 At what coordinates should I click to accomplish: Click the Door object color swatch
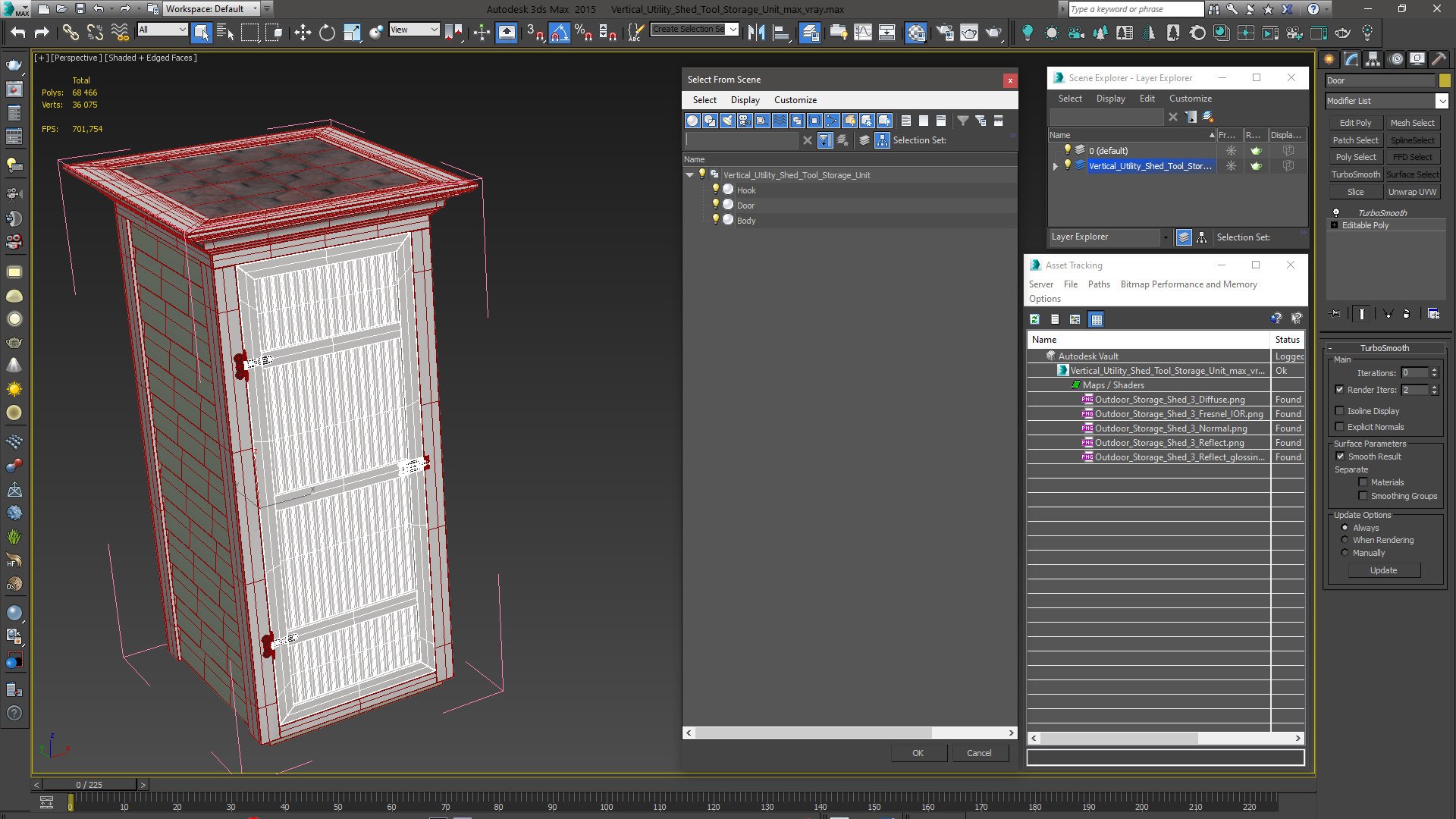coord(1445,80)
